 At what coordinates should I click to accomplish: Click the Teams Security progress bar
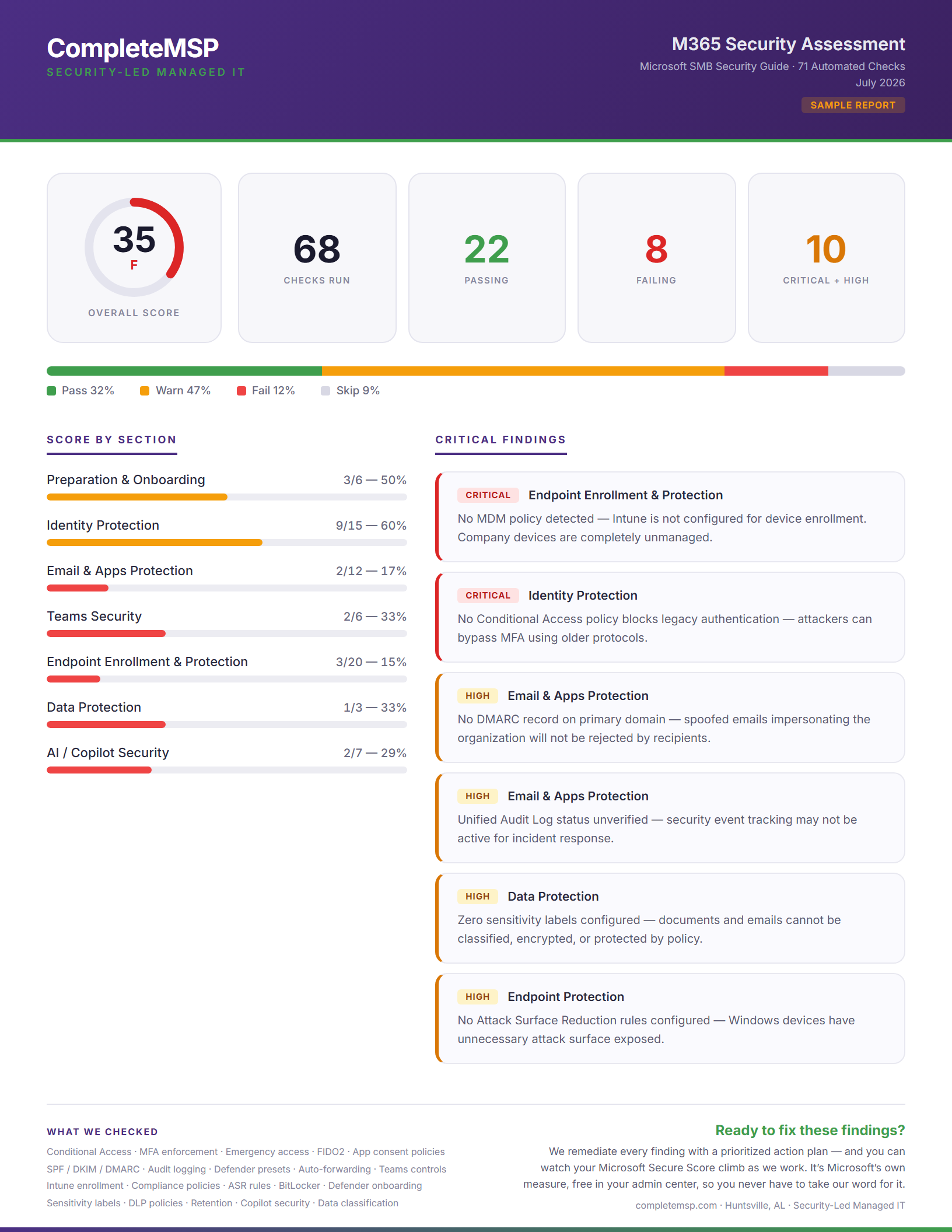[227, 633]
